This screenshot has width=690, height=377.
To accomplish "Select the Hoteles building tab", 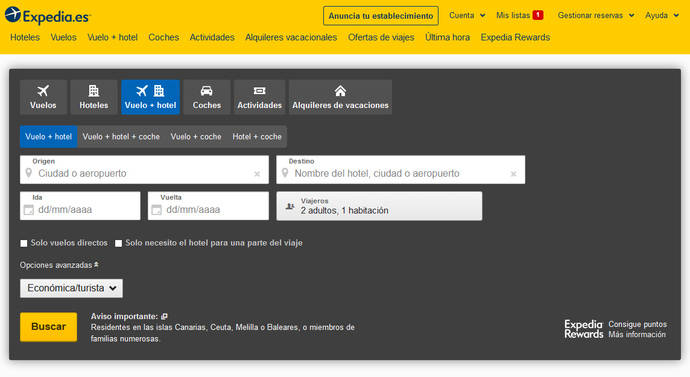I will (94, 97).
